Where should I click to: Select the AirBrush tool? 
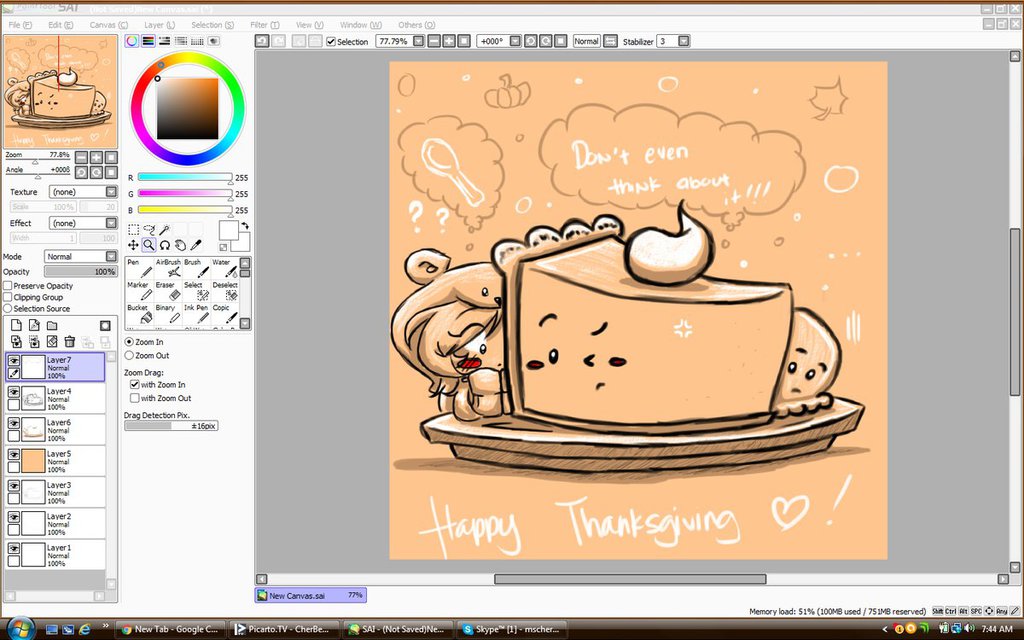(x=167, y=268)
